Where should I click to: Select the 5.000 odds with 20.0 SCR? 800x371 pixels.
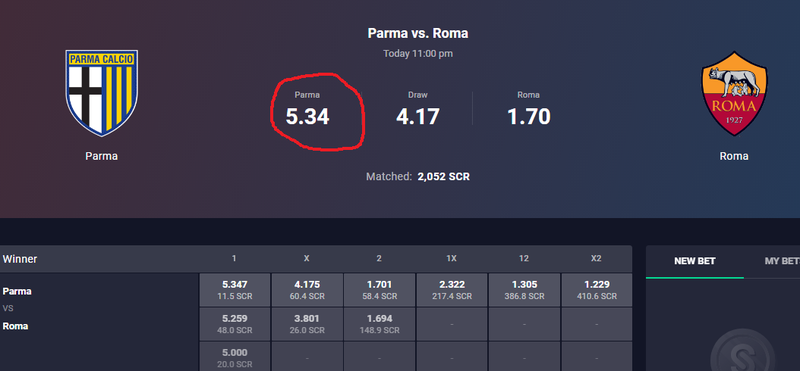[234, 357]
